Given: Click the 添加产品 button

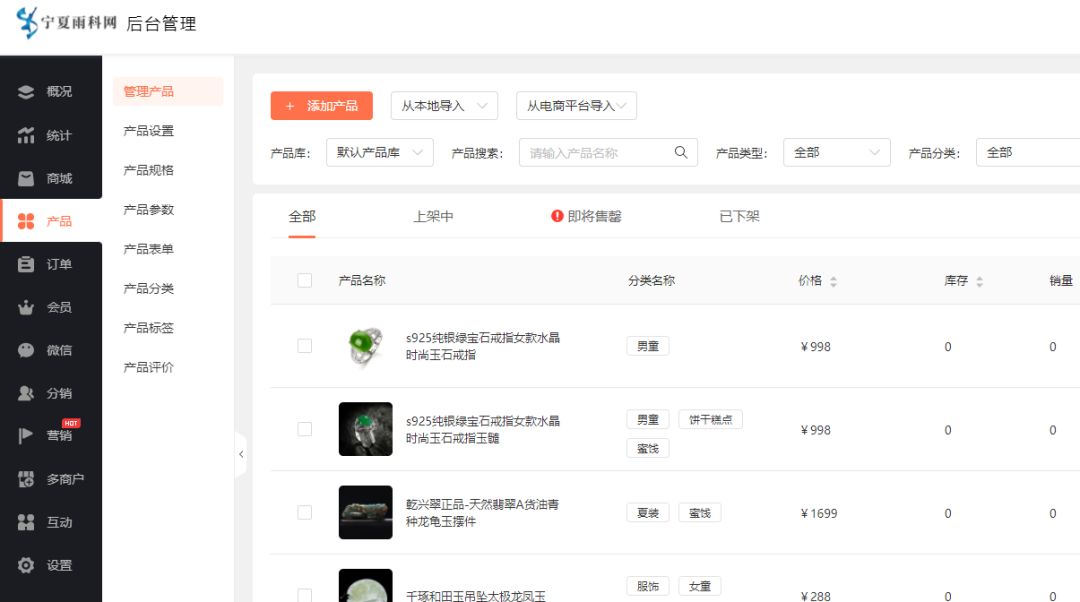Looking at the screenshot, I should coord(322,105).
